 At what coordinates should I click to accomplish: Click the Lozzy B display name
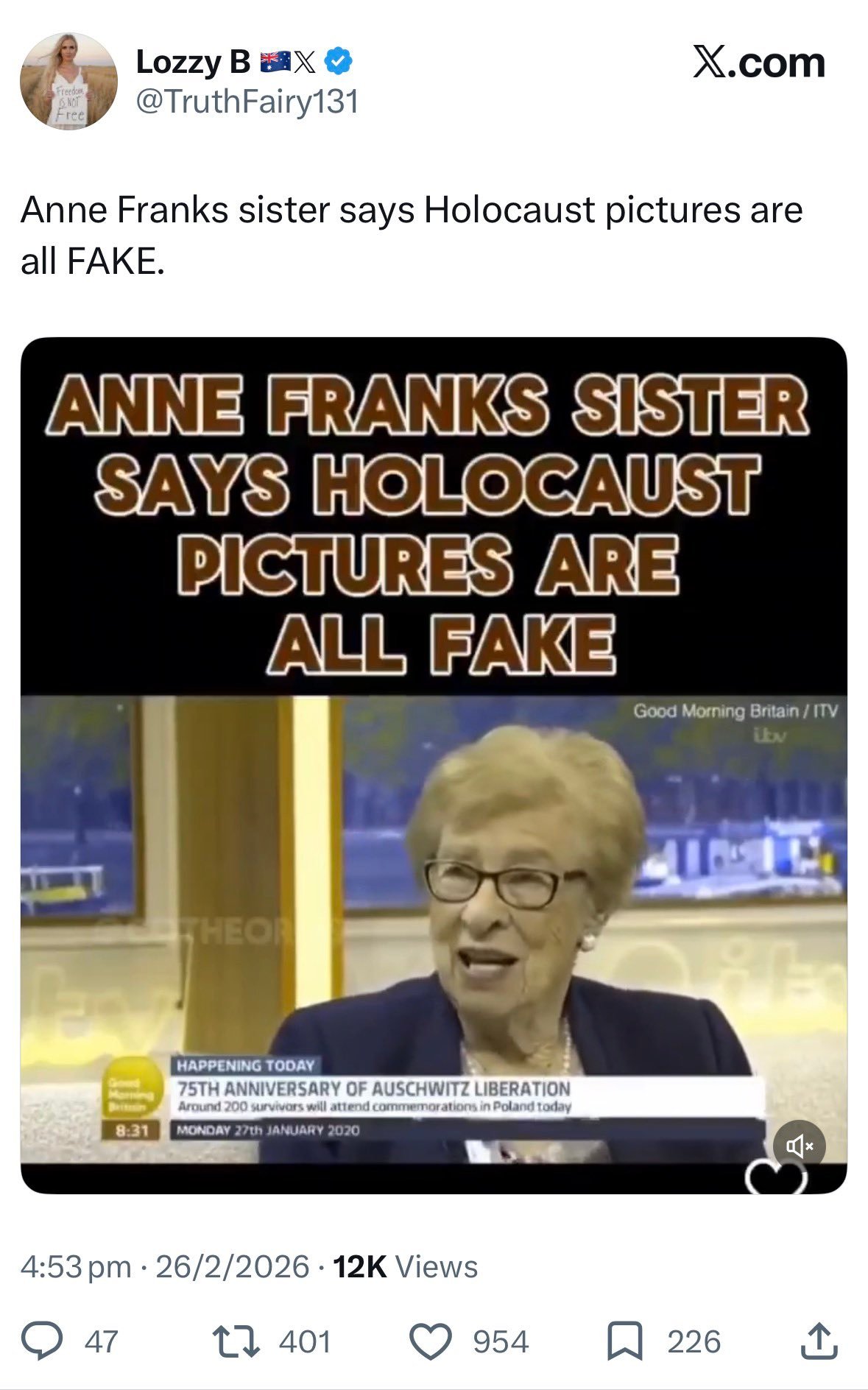194,63
